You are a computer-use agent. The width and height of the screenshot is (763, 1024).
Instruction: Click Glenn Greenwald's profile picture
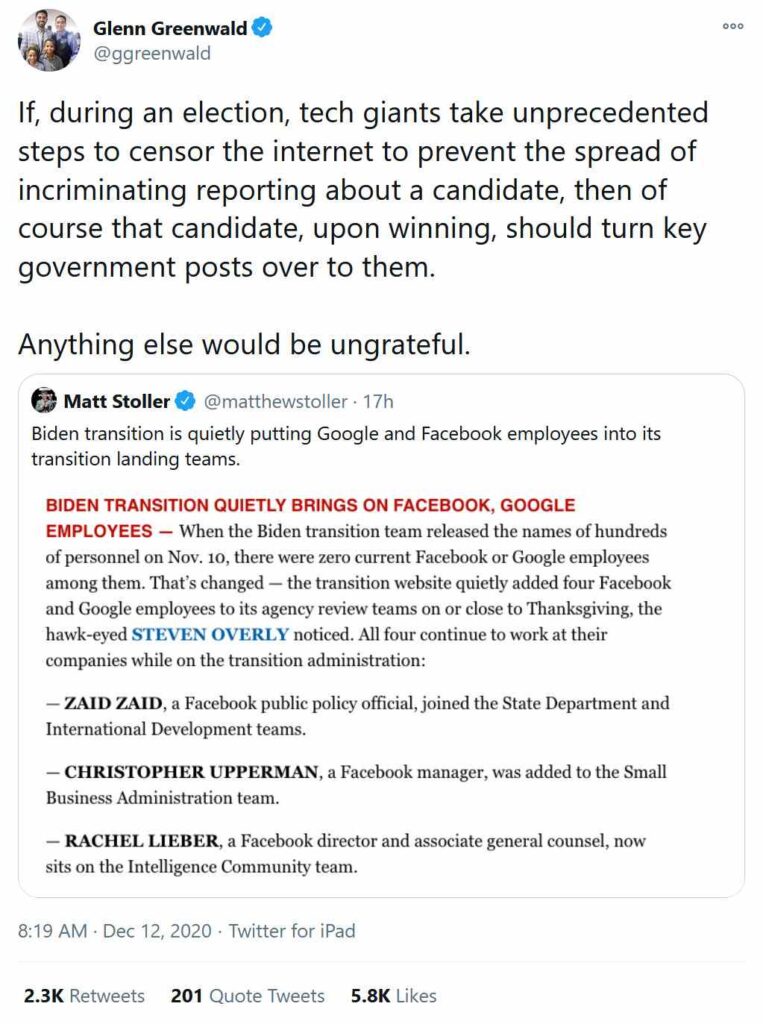coord(48,41)
